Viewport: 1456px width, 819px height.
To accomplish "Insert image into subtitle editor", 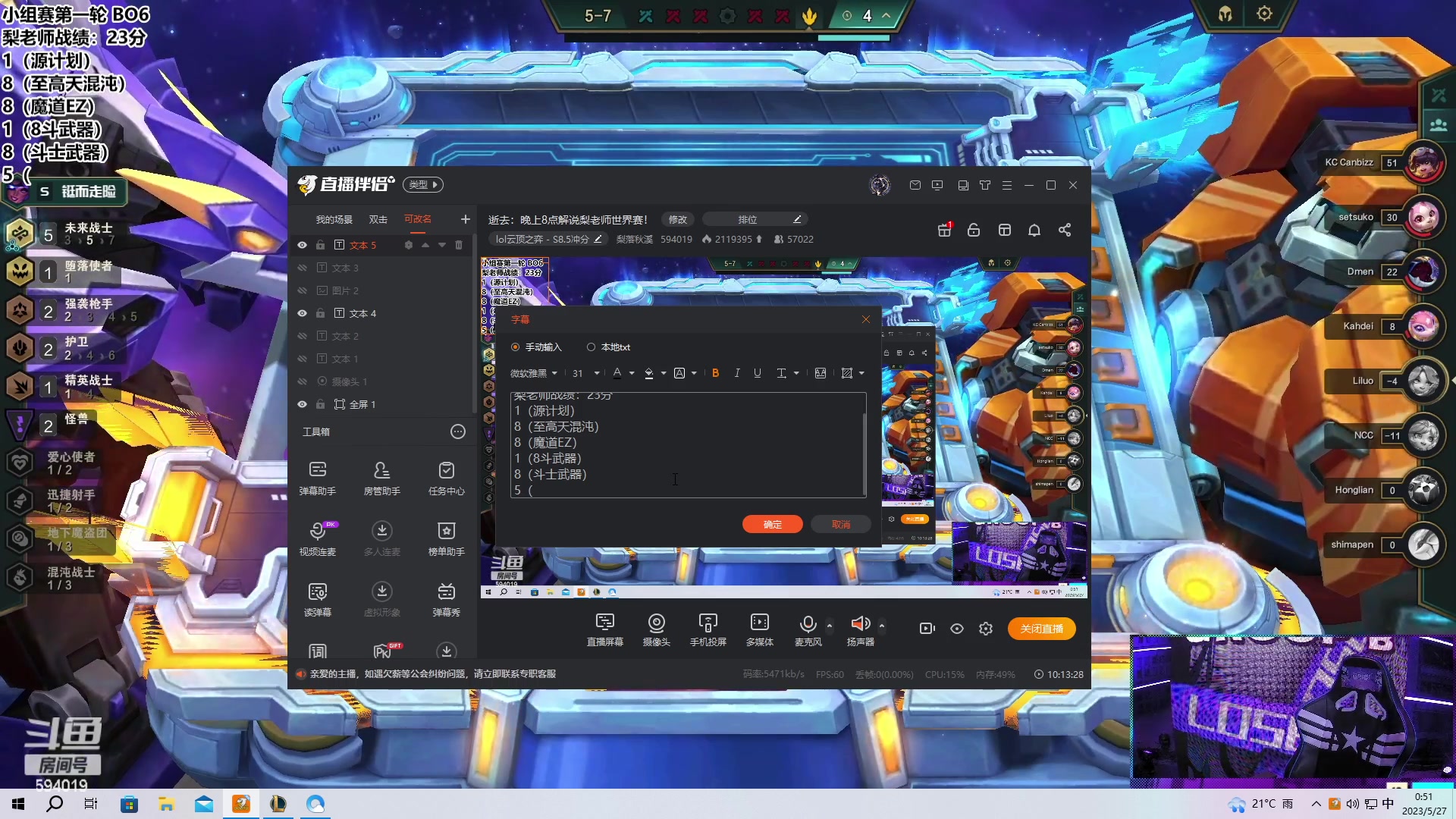I will point(821,373).
